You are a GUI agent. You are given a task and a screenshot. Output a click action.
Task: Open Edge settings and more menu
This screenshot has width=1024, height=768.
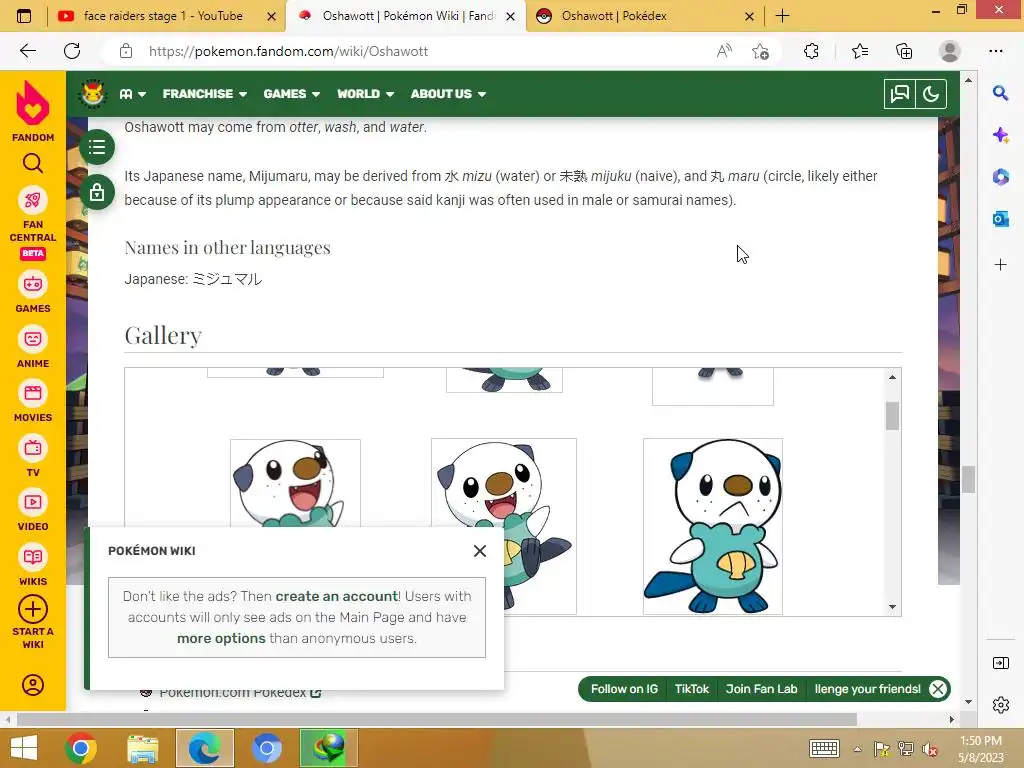pos(995,51)
